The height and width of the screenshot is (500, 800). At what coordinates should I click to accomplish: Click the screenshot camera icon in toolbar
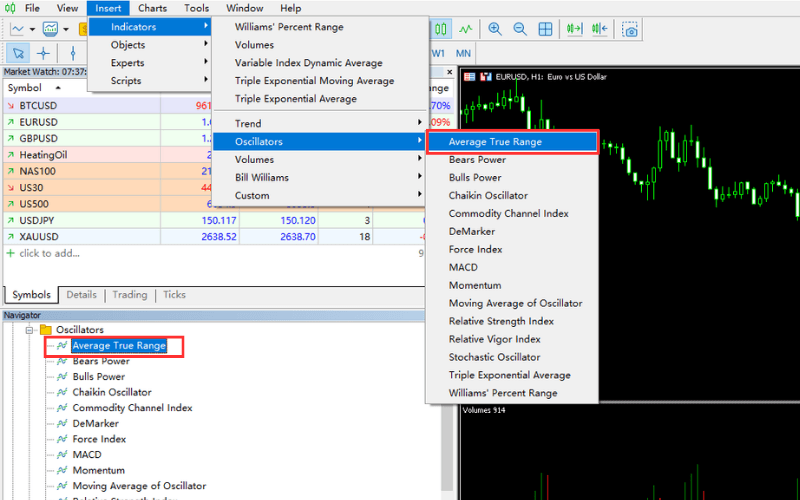(630, 29)
